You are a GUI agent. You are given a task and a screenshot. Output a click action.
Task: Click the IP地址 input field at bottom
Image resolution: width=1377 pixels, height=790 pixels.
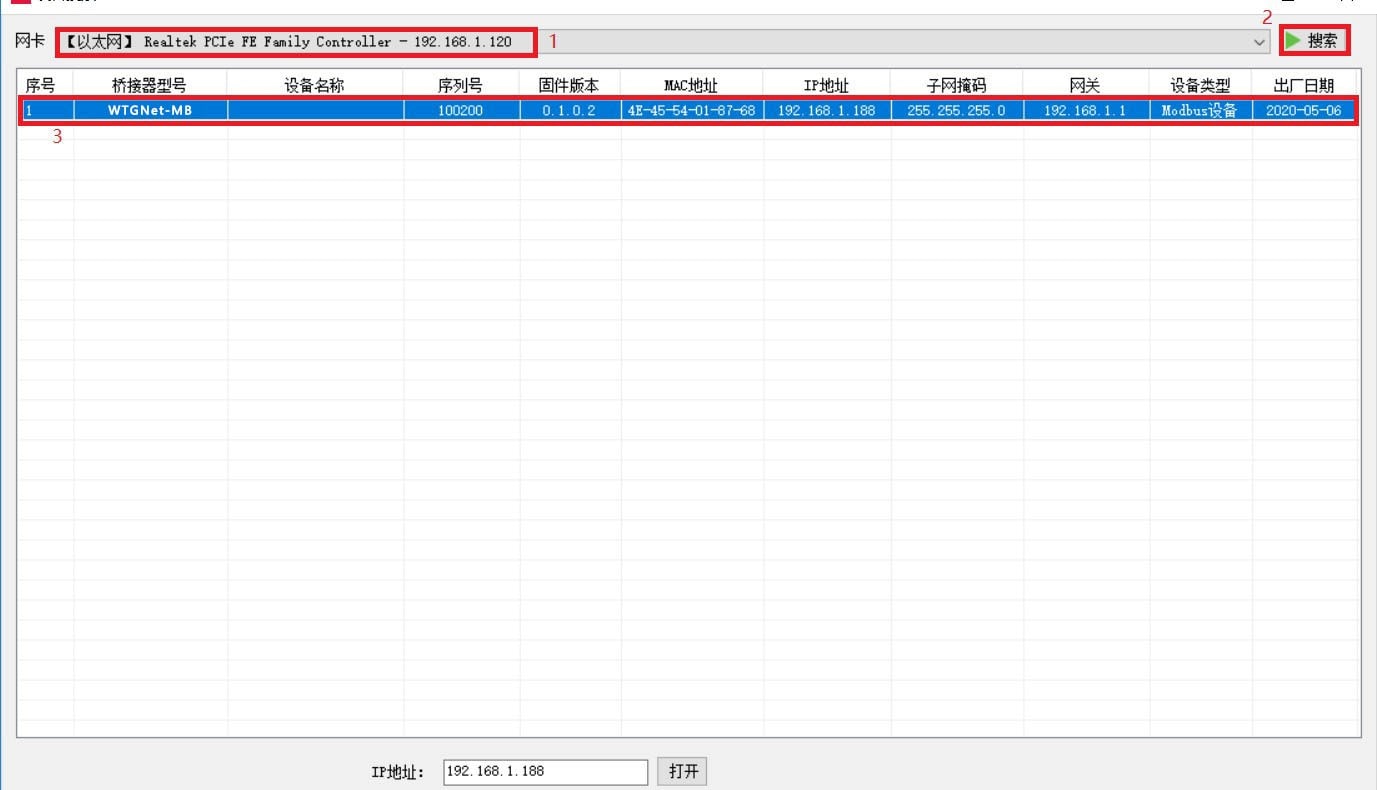pos(545,772)
